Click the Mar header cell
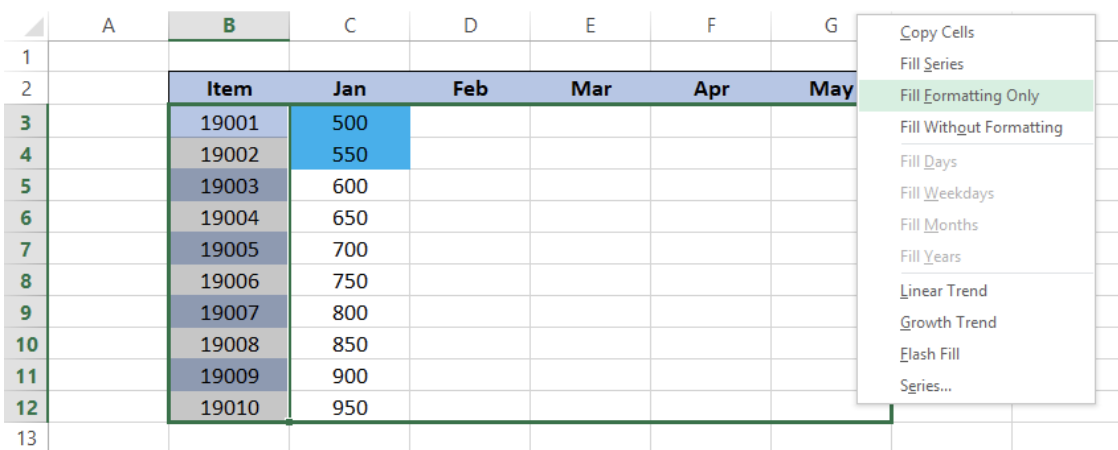Viewport: 1118px width, 450px height. tap(590, 88)
